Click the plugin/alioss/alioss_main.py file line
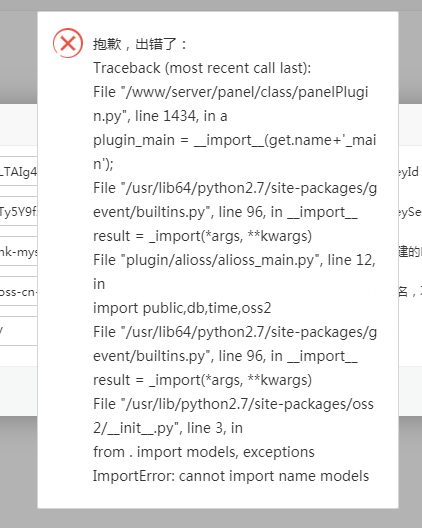422x528 pixels. point(234,260)
